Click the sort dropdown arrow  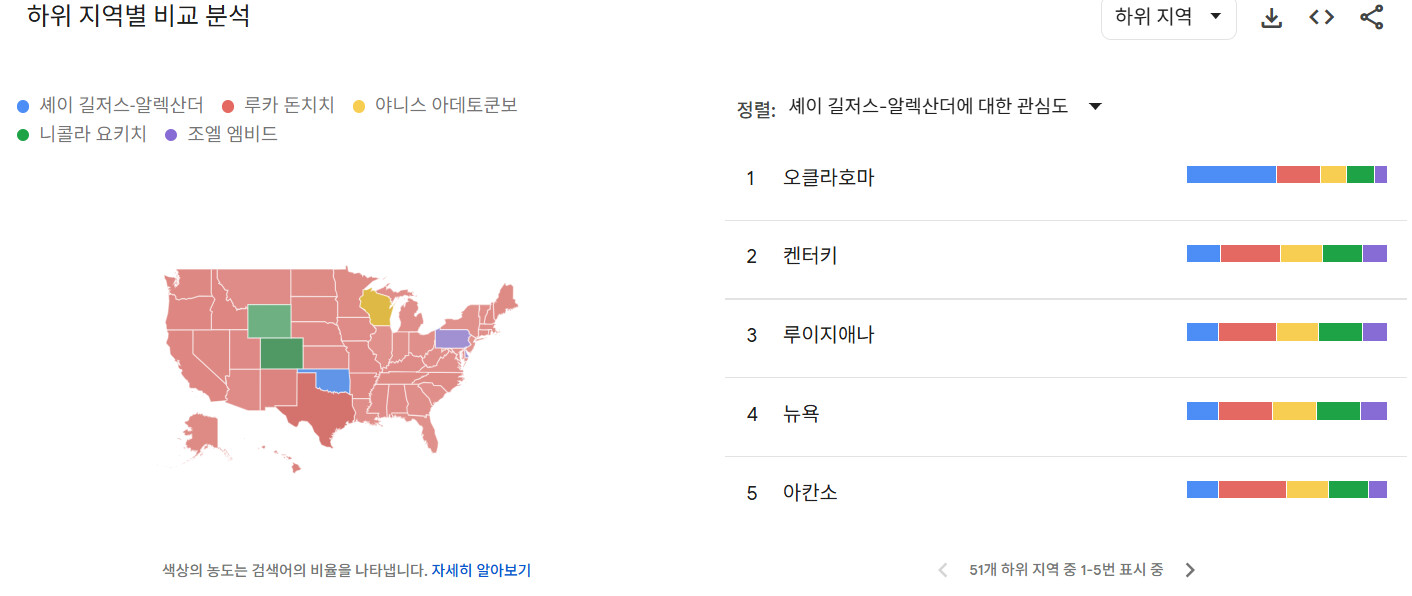(x=1095, y=107)
